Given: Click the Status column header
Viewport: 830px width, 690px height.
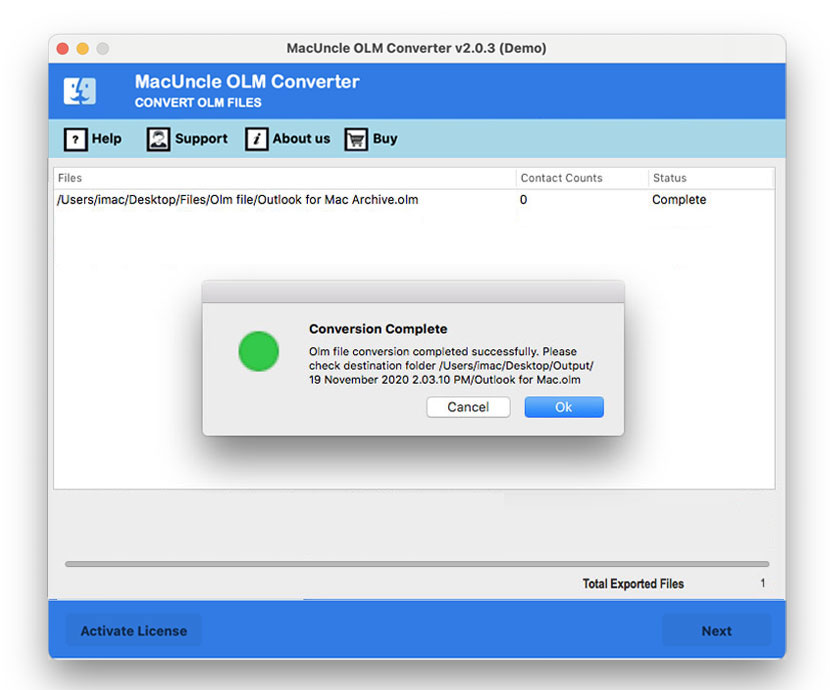Looking at the screenshot, I should pyautogui.click(x=668, y=177).
